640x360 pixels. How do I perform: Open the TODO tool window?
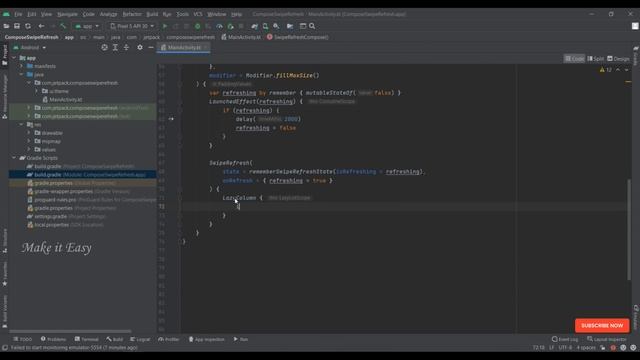coord(22,340)
